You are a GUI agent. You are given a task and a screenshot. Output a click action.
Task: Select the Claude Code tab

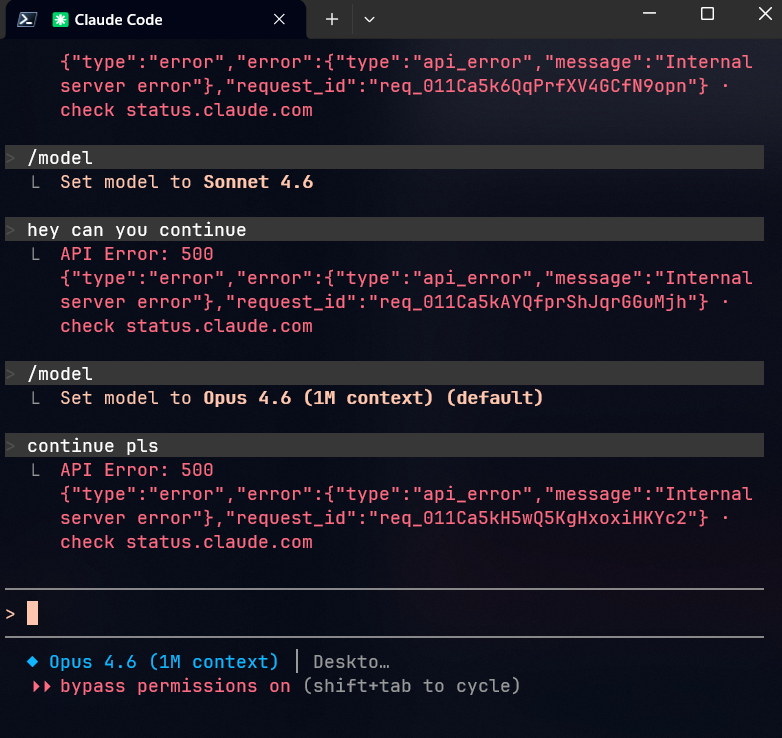pyautogui.click(x=156, y=20)
